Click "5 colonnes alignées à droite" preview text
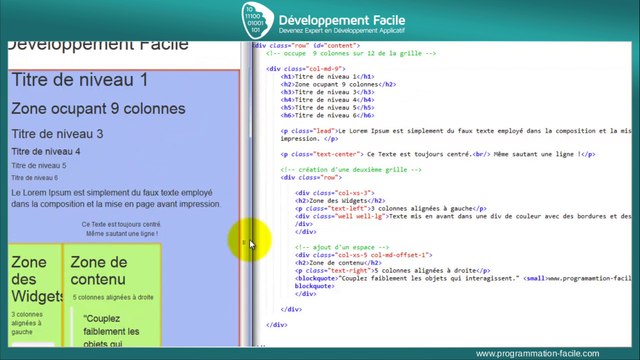The width and height of the screenshot is (640, 360). pyautogui.click(x=113, y=297)
